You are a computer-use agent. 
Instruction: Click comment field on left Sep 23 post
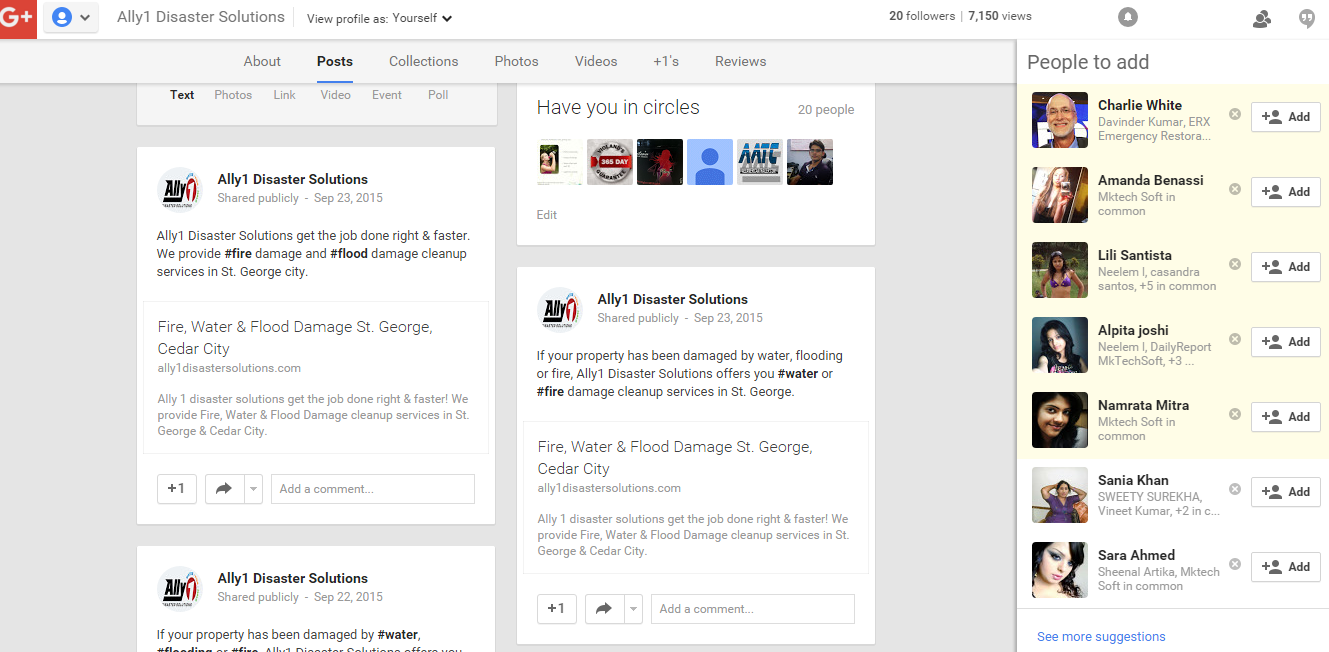tap(373, 489)
